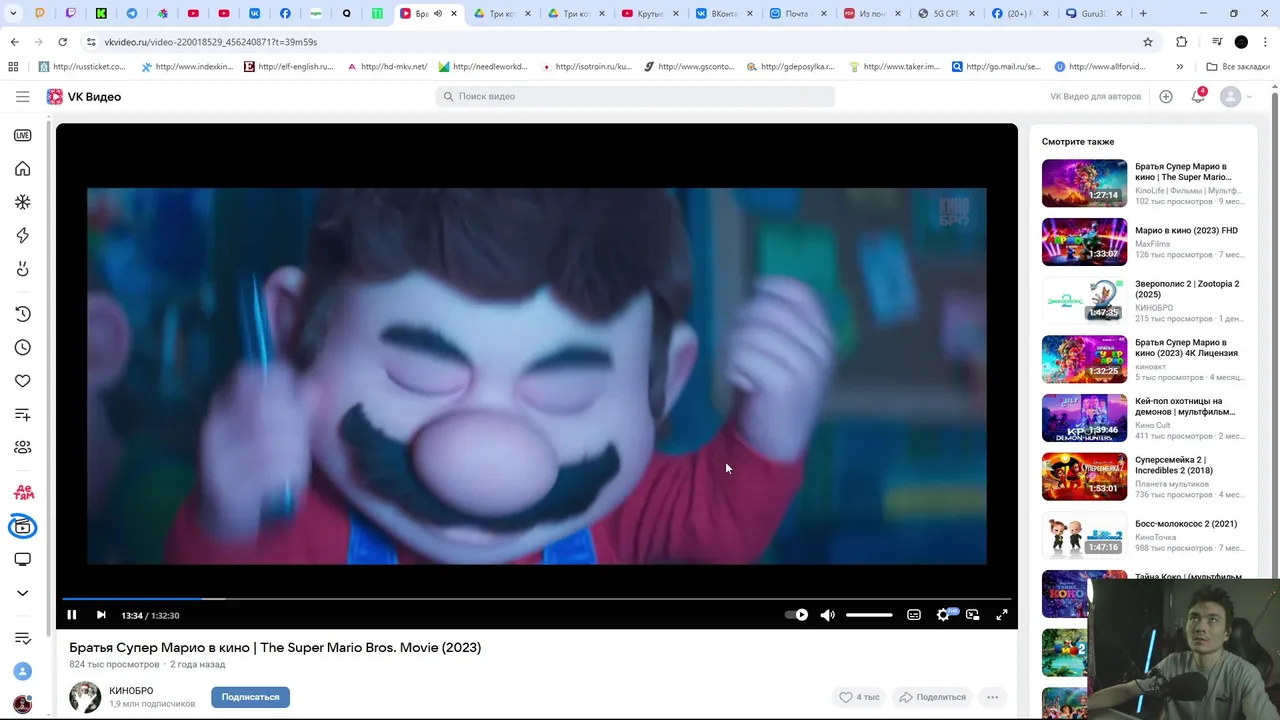The image size is (1280, 720).
Task: Open watch history icon in sidebar
Action: pyautogui.click(x=22, y=314)
